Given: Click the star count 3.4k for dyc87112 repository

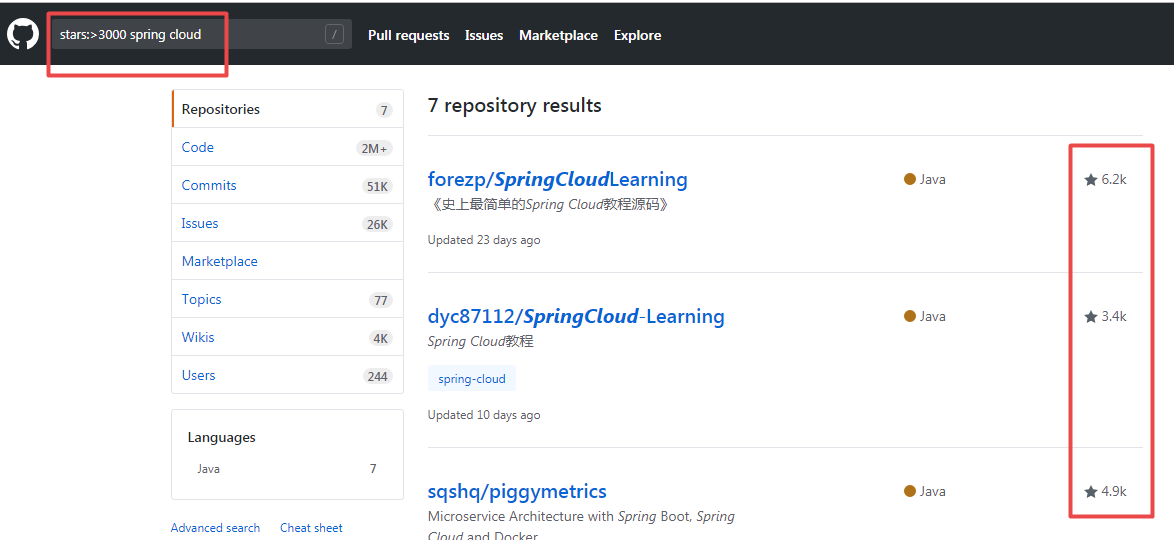Looking at the screenshot, I should (1105, 316).
